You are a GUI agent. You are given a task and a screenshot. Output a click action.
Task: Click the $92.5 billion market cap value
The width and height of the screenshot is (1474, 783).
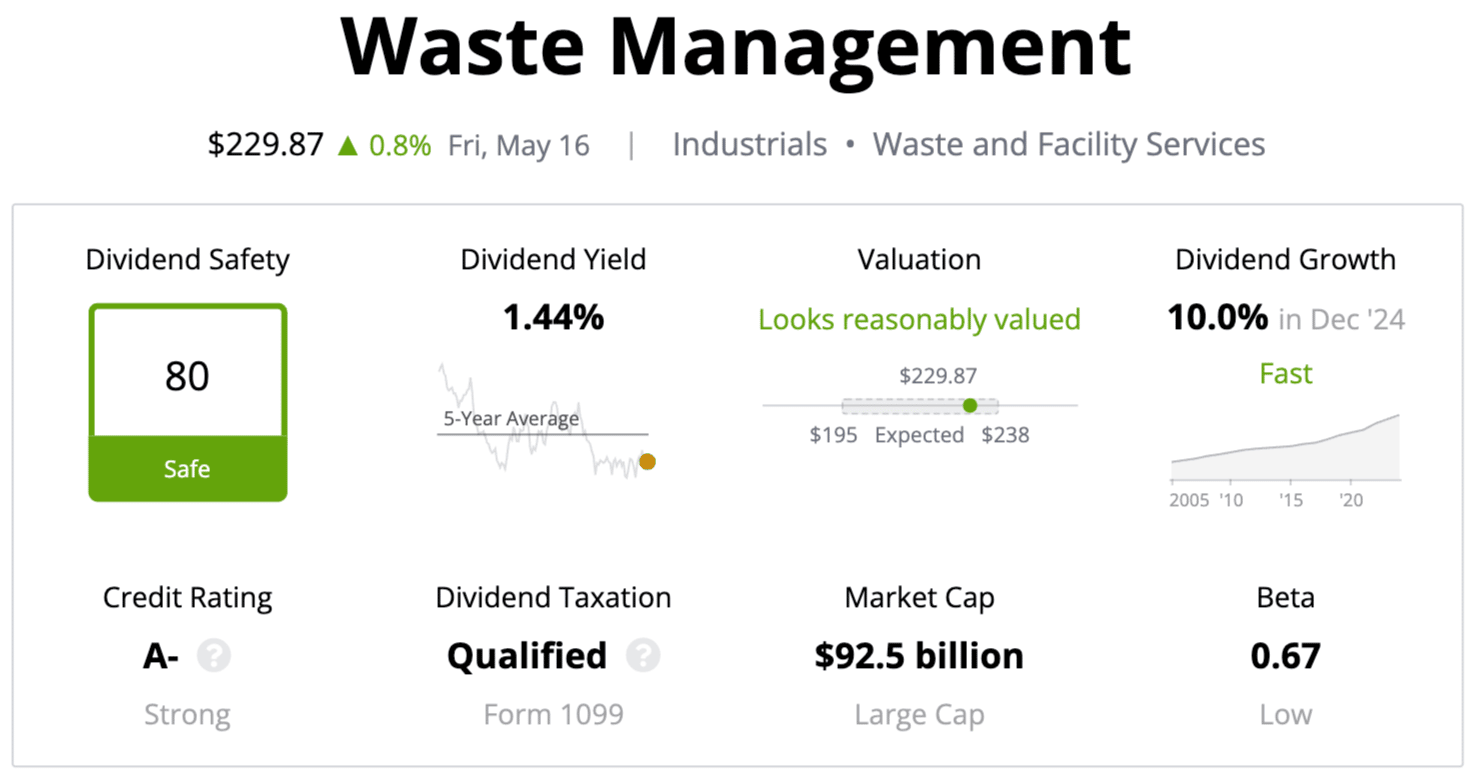[x=919, y=656]
